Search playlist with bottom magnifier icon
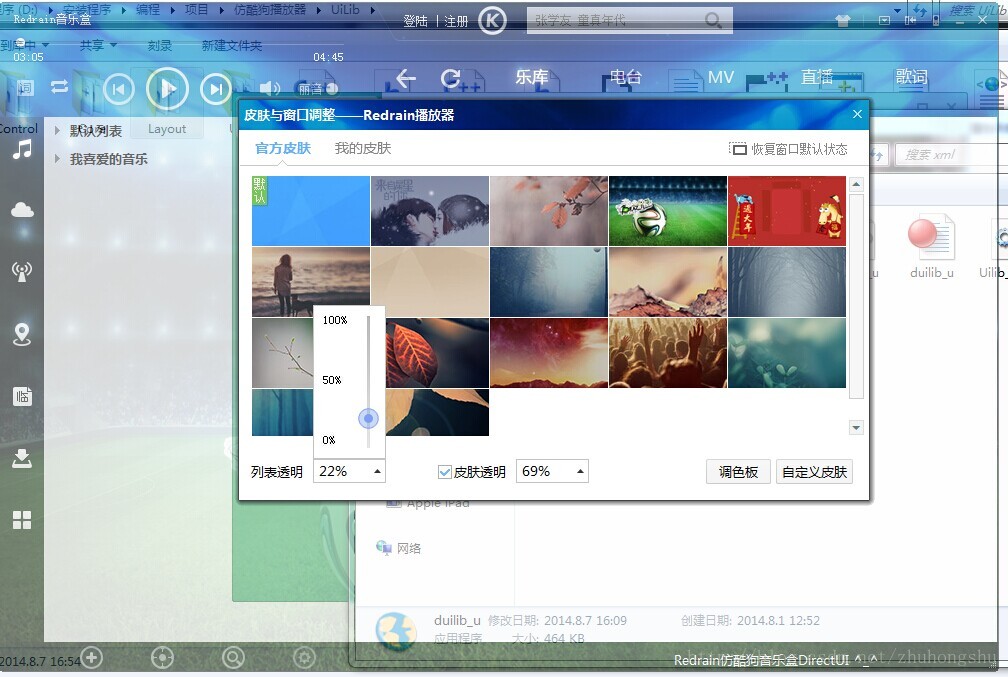The height and width of the screenshot is (677, 1008). [x=233, y=658]
